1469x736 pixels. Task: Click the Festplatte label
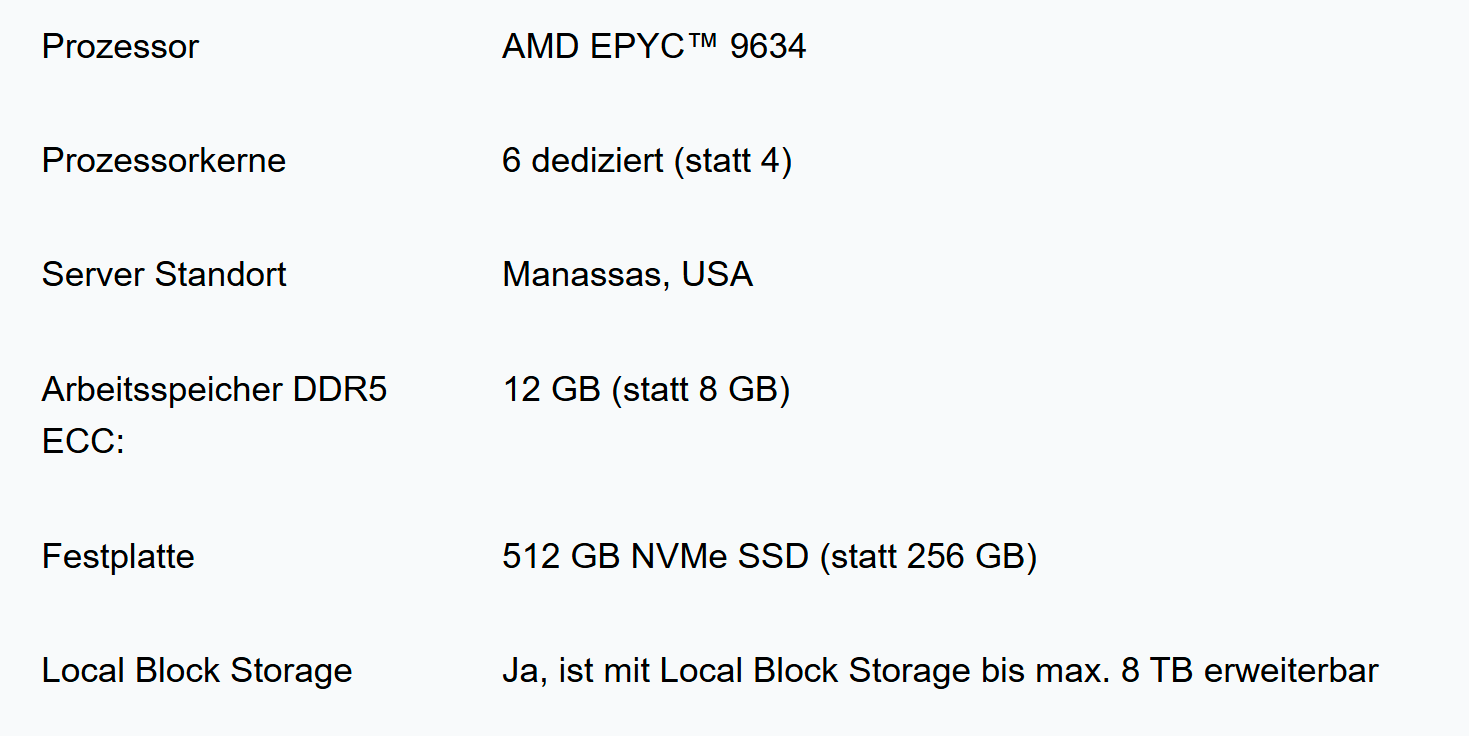point(118,556)
